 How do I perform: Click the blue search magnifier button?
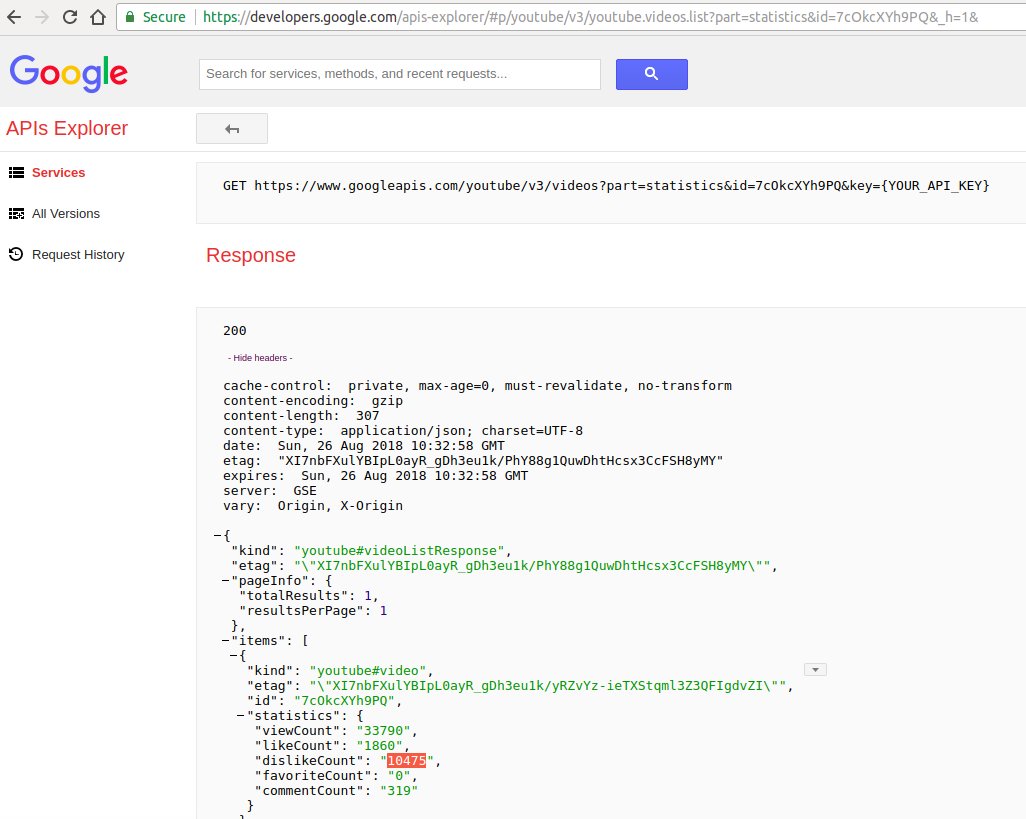pos(651,74)
